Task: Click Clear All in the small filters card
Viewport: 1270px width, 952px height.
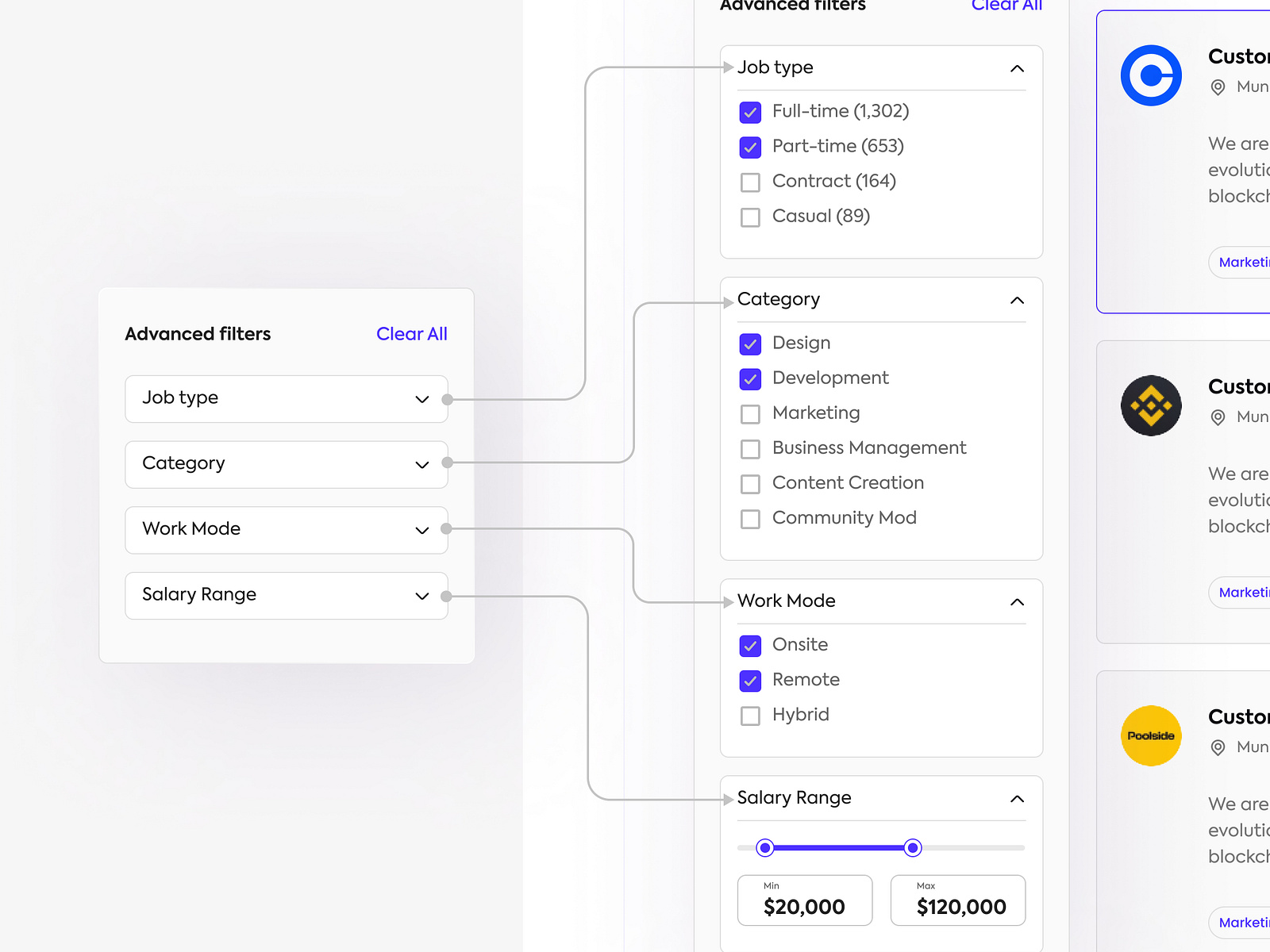Action: click(411, 334)
